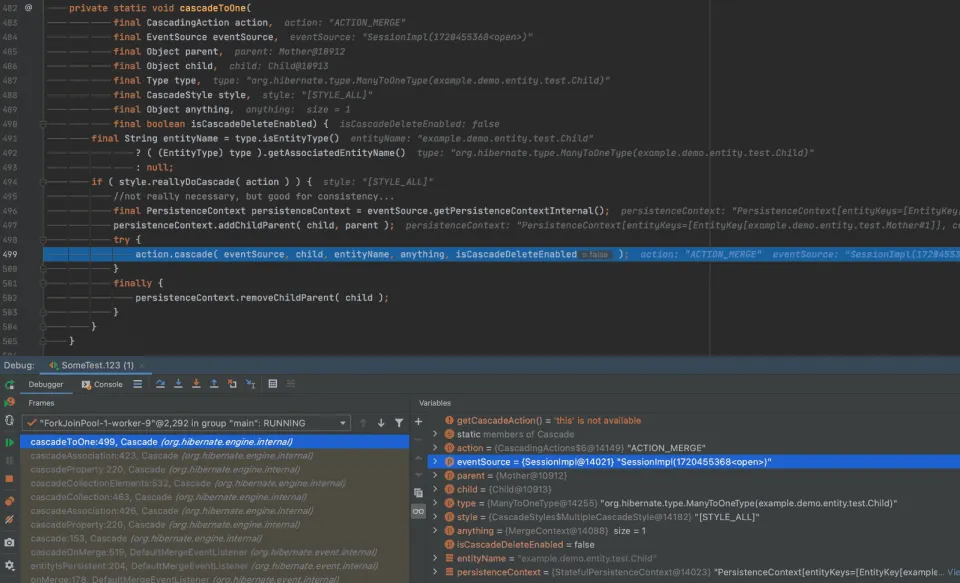Toggle the glasses watches view button
This screenshot has height=583, width=960.
click(418, 511)
